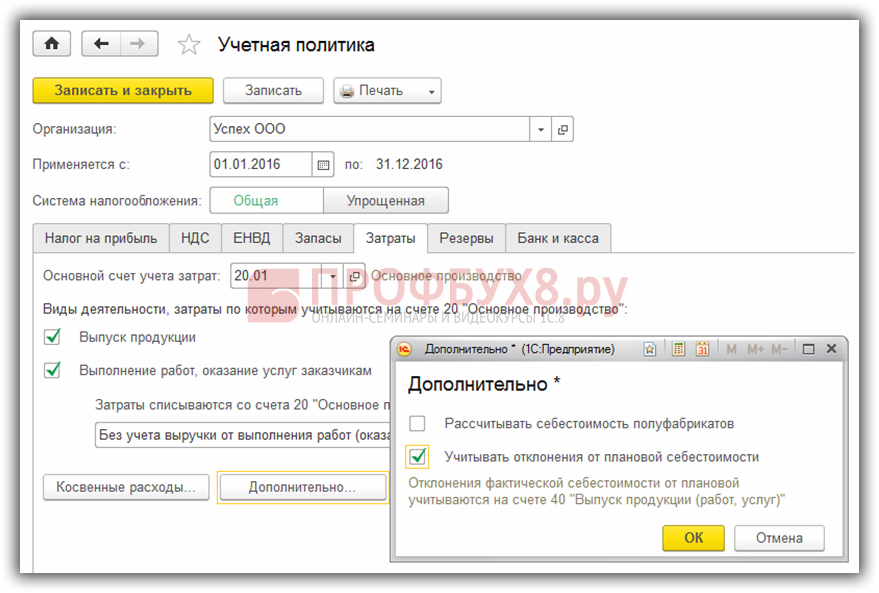Open calculator icon in dialog title bar
Screen dimensions: 879x593
click(x=679, y=349)
